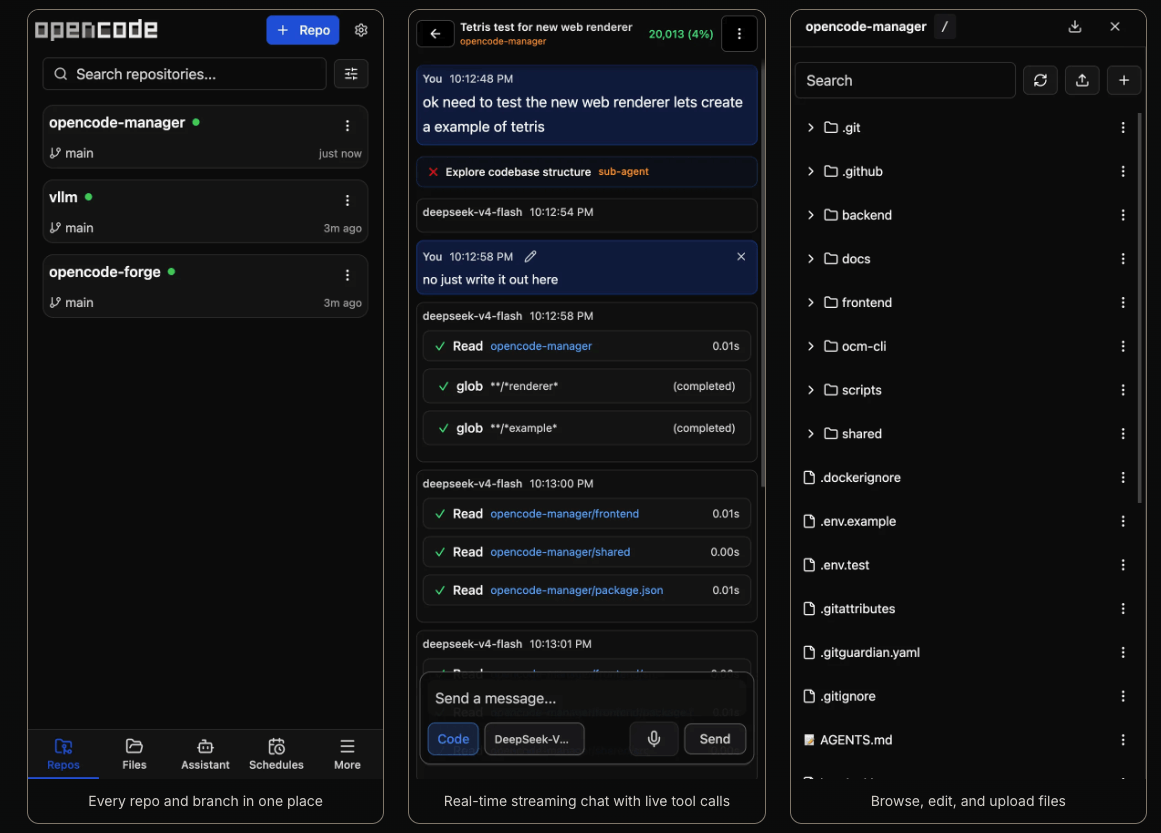Screen dimensions: 1161x833
Task: Switch to Schedules tab
Action: point(276,754)
